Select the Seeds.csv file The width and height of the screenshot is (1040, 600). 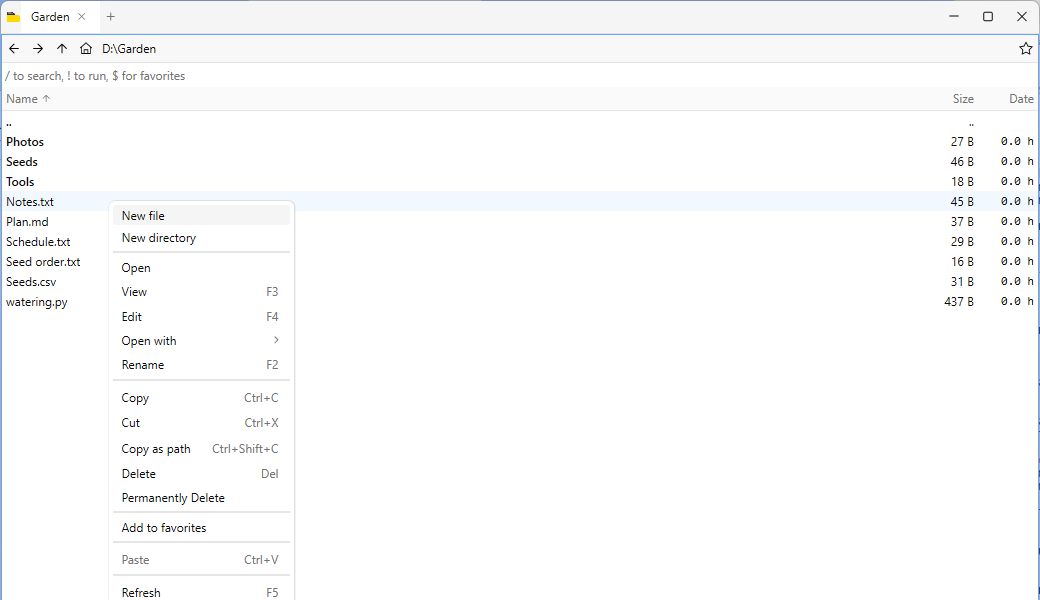point(520,282)
